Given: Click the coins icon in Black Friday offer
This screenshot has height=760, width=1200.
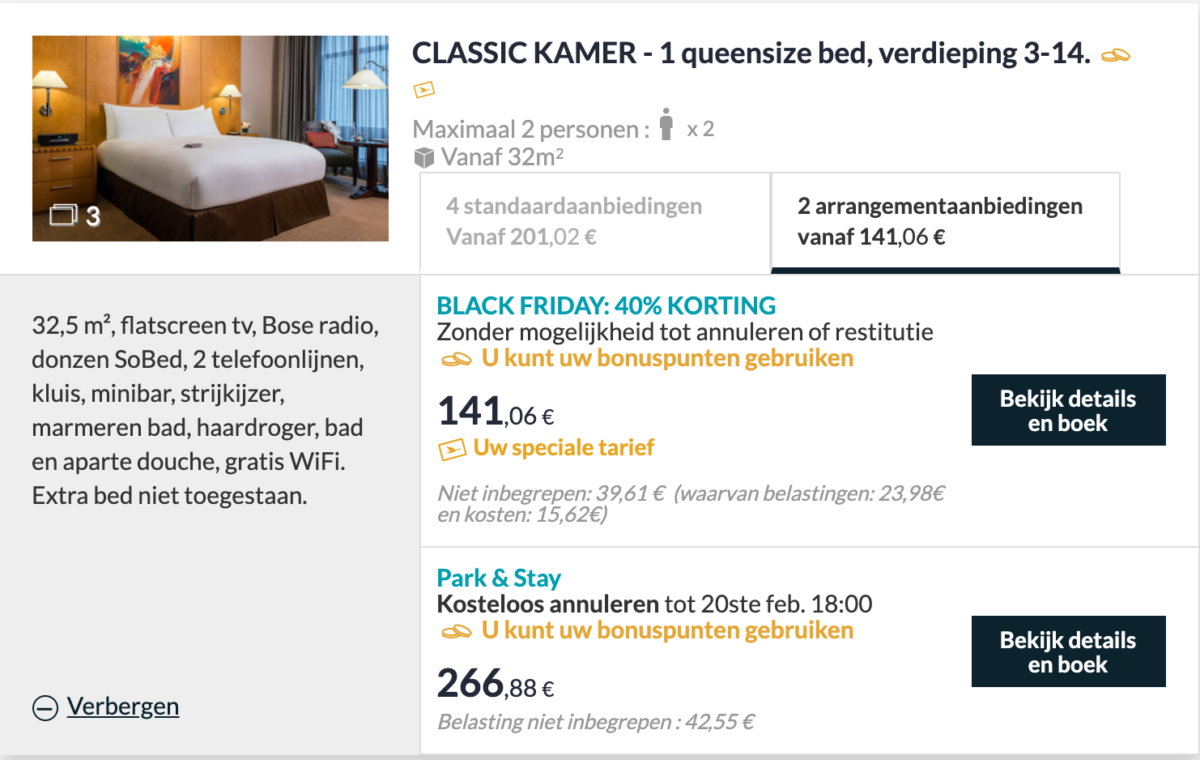Looking at the screenshot, I should (456, 358).
